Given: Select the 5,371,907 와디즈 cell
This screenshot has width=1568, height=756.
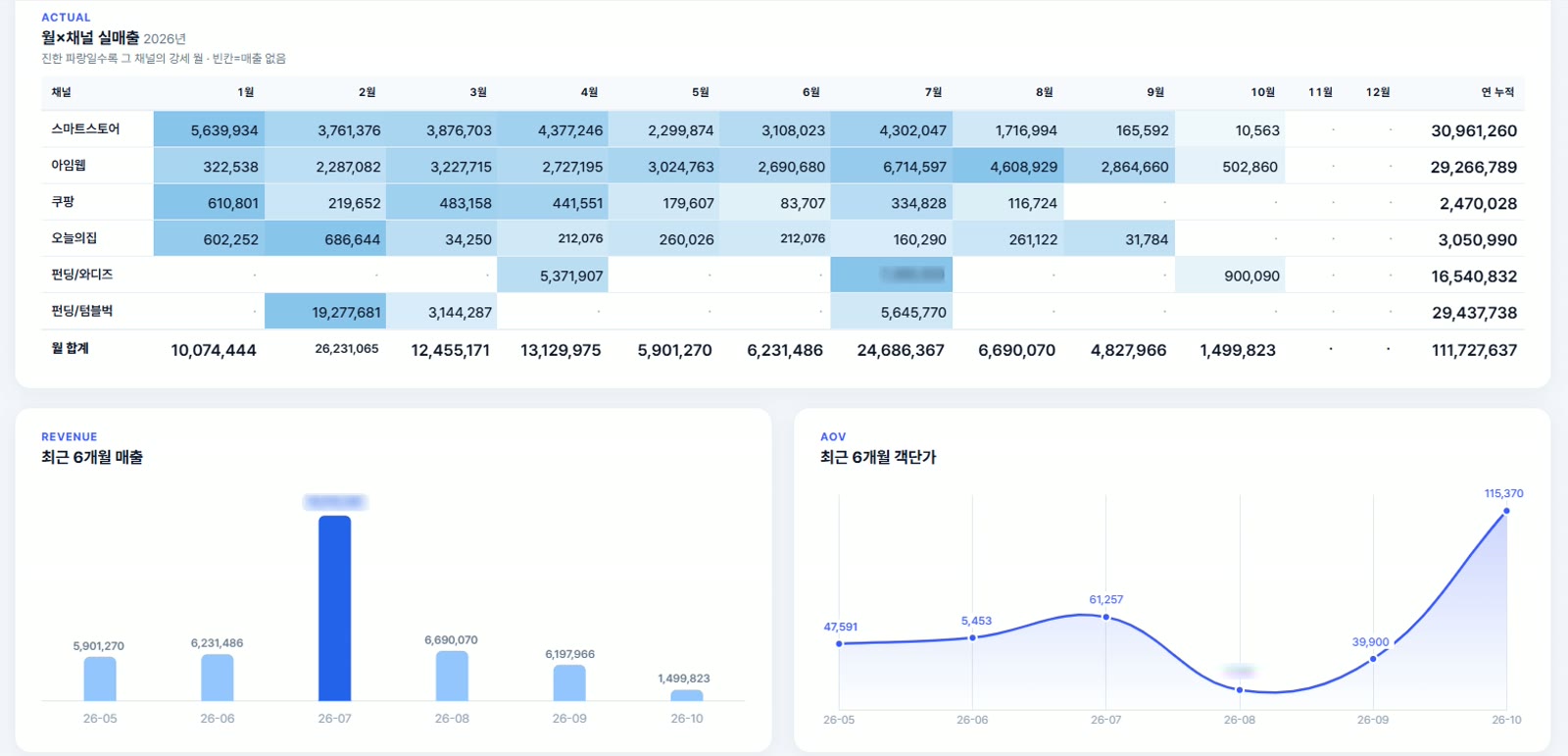Looking at the screenshot, I should tap(553, 275).
